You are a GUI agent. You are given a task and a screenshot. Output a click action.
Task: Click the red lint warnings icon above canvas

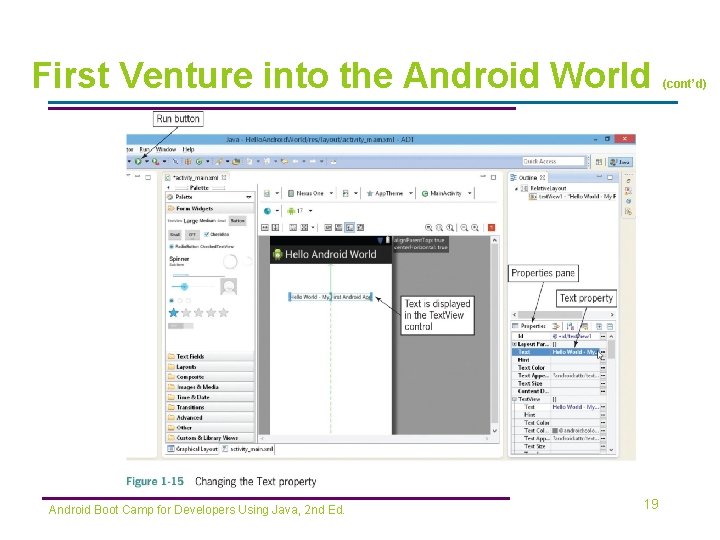click(491, 227)
